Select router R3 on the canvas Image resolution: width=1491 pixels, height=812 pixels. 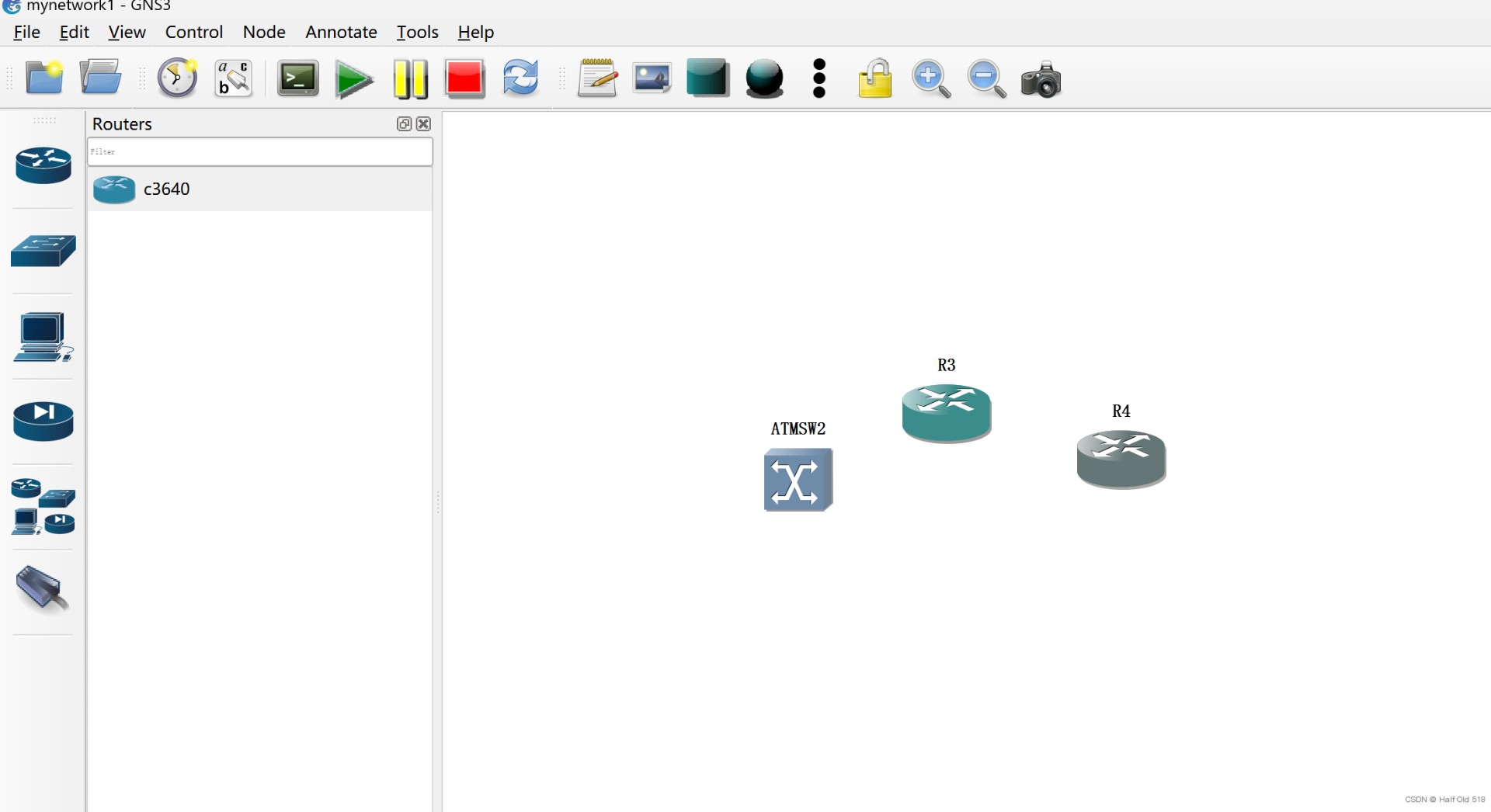pyautogui.click(x=947, y=413)
